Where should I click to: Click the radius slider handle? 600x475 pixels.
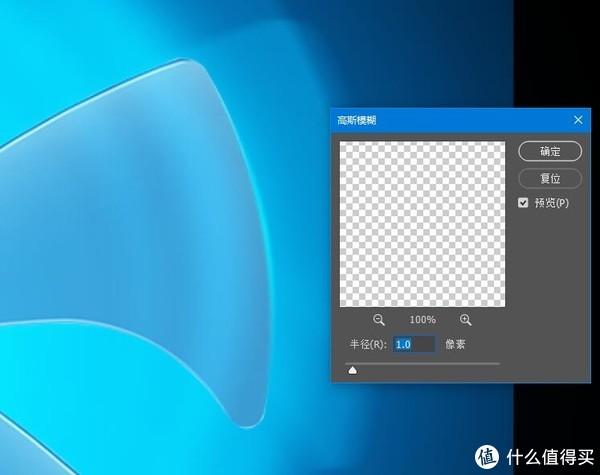352,370
